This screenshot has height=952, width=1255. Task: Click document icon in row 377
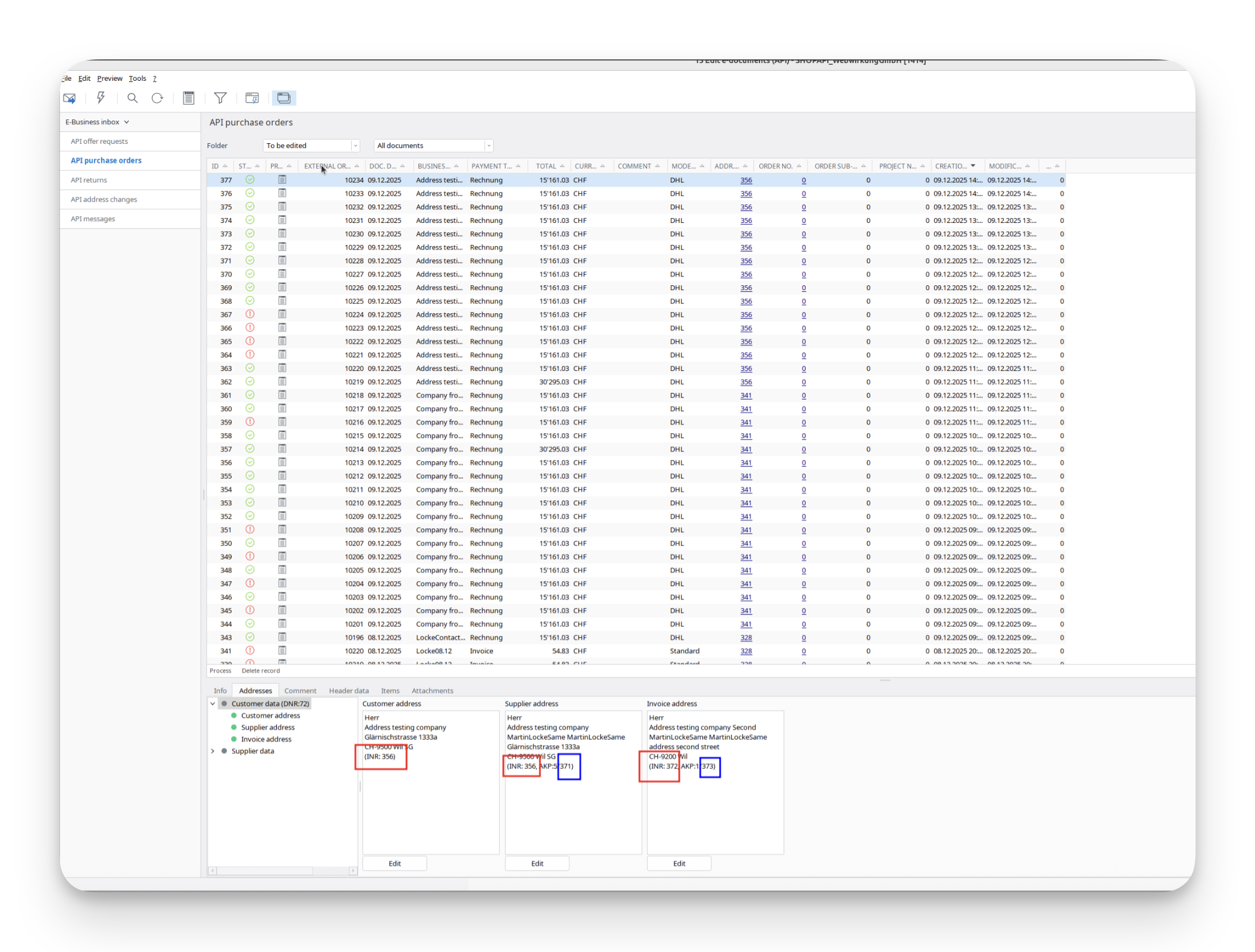282,179
